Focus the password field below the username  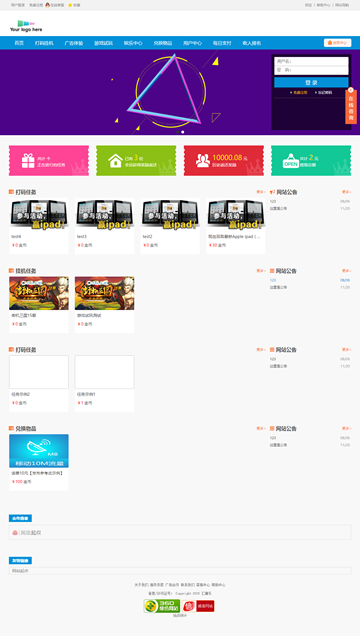point(311,70)
